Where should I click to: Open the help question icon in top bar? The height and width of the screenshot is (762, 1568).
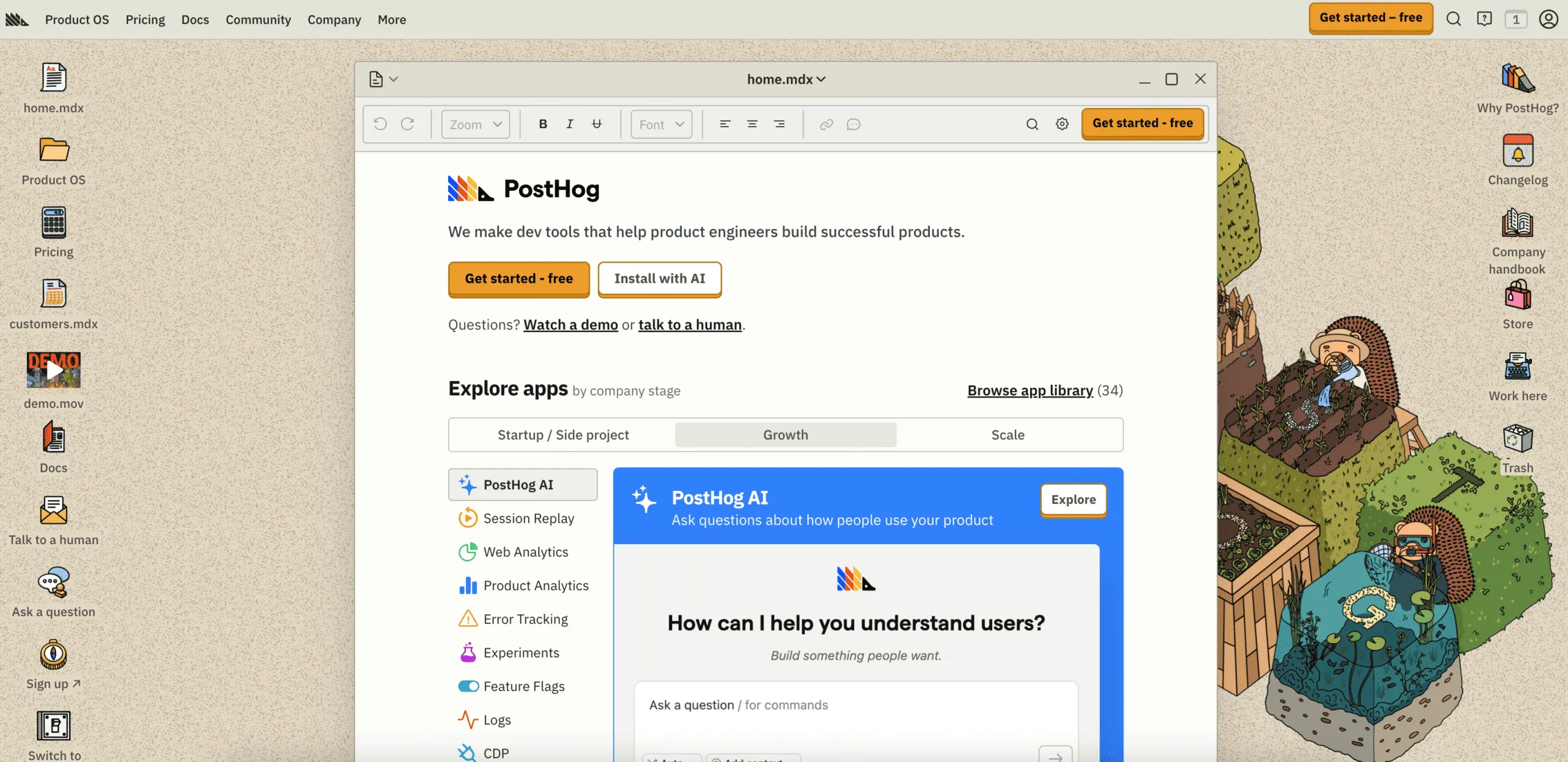click(1484, 19)
